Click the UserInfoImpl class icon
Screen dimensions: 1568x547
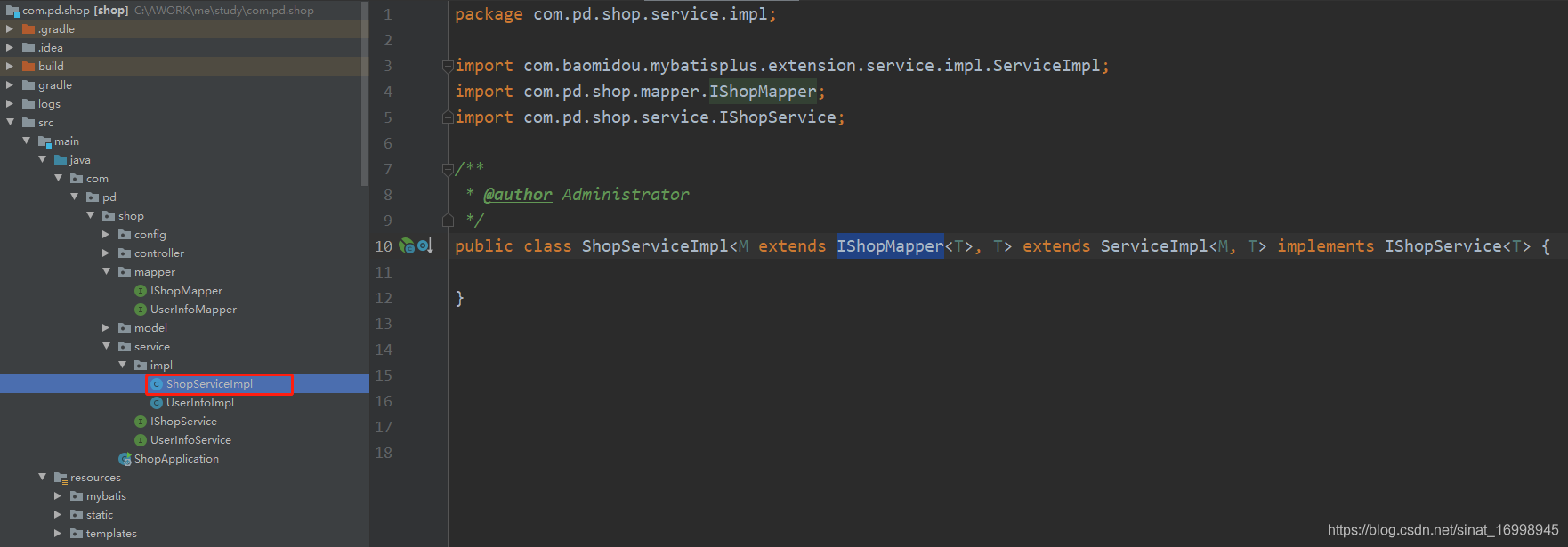[157, 402]
